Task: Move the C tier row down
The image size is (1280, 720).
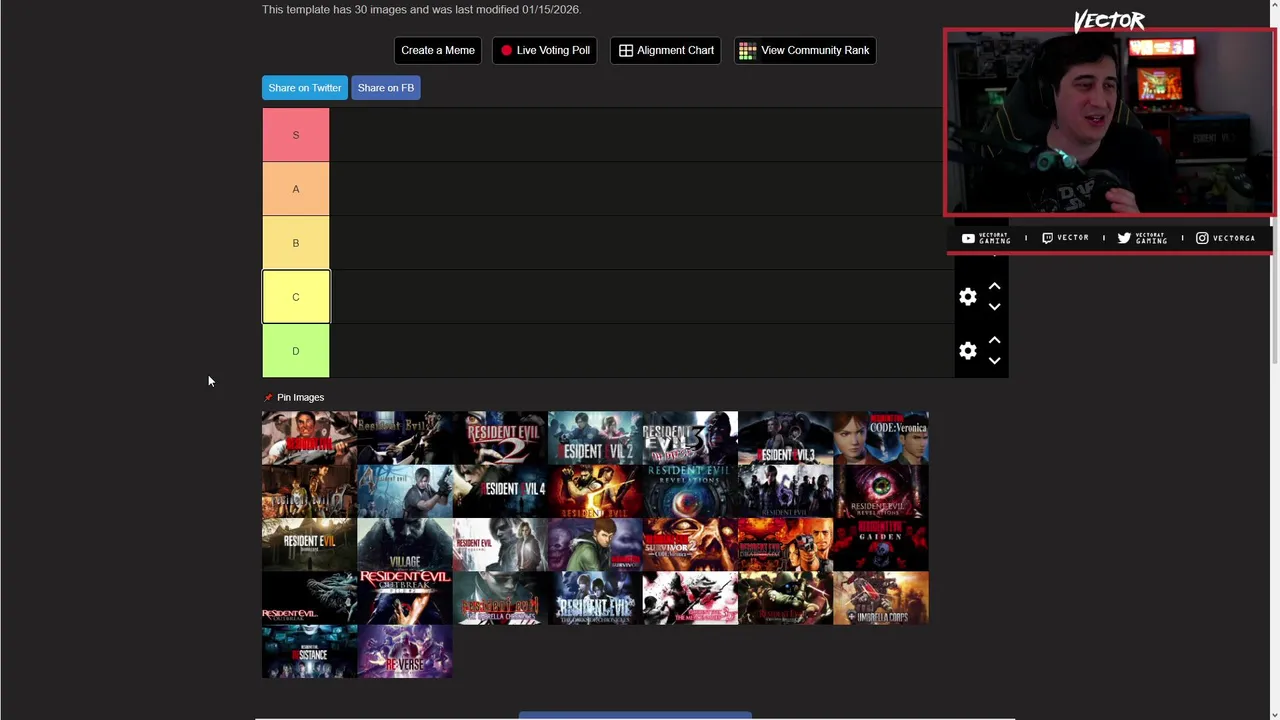Action: [x=994, y=307]
